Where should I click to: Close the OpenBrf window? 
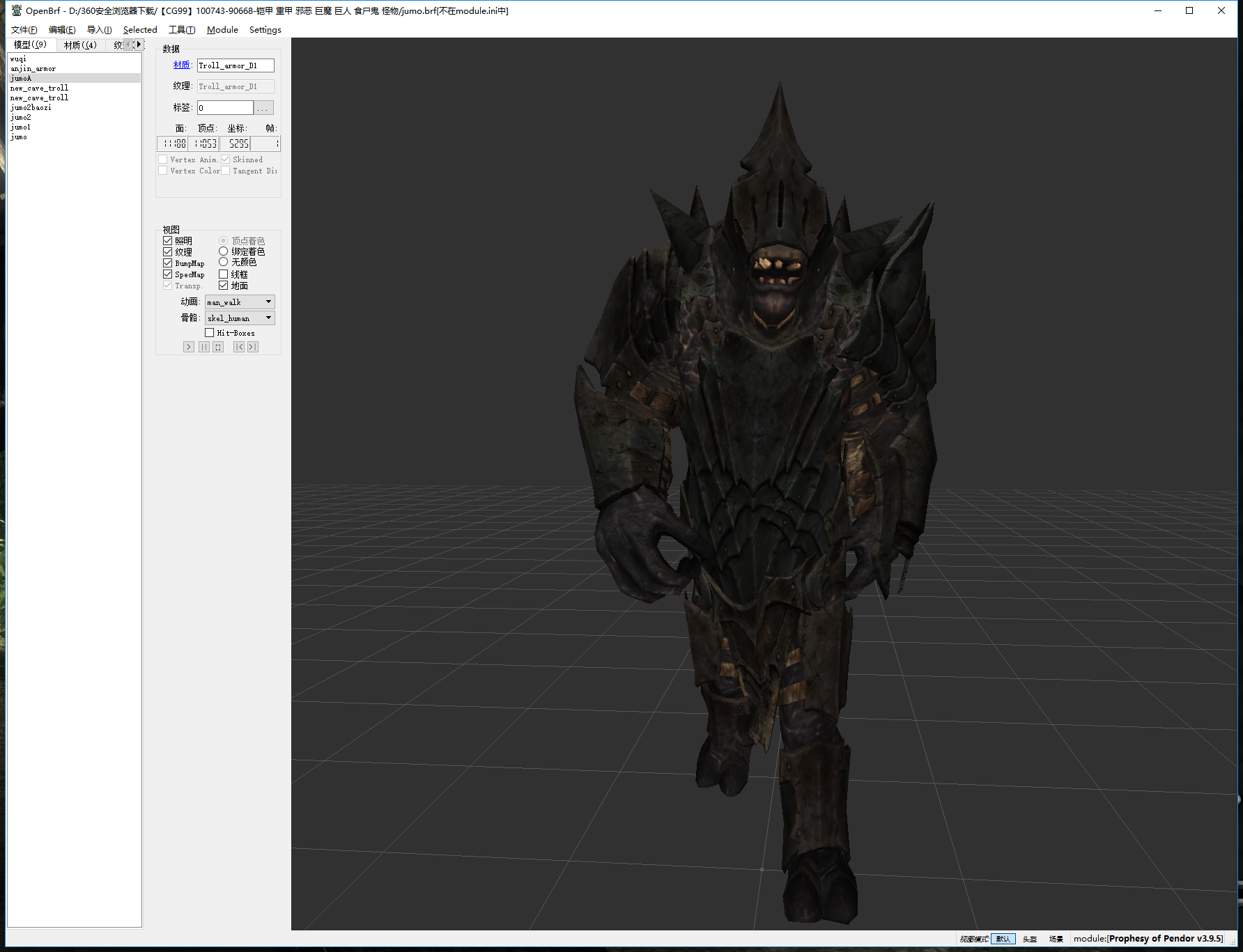click(1221, 10)
